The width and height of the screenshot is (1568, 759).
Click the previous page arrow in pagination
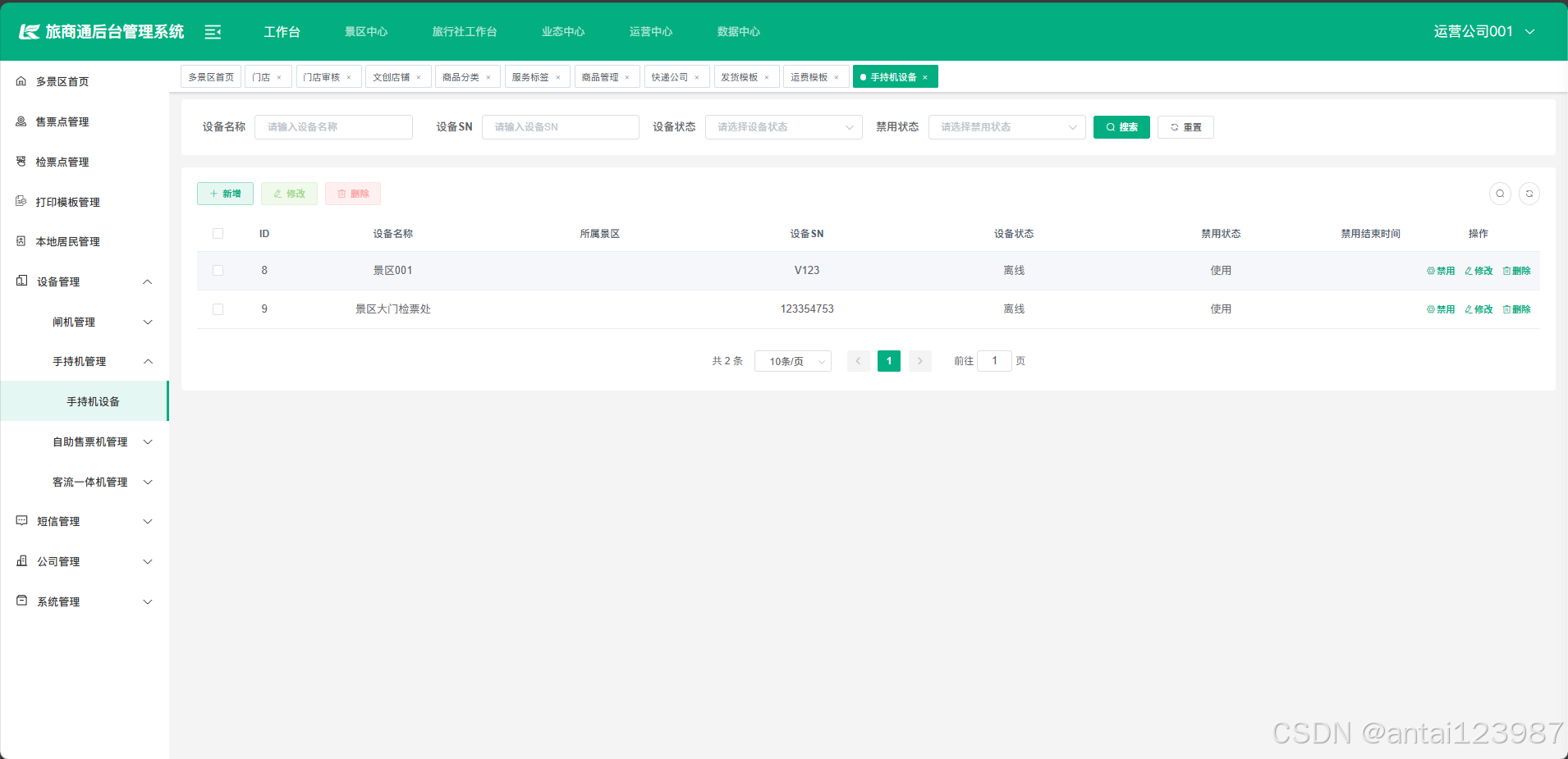pyautogui.click(x=859, y=361)
